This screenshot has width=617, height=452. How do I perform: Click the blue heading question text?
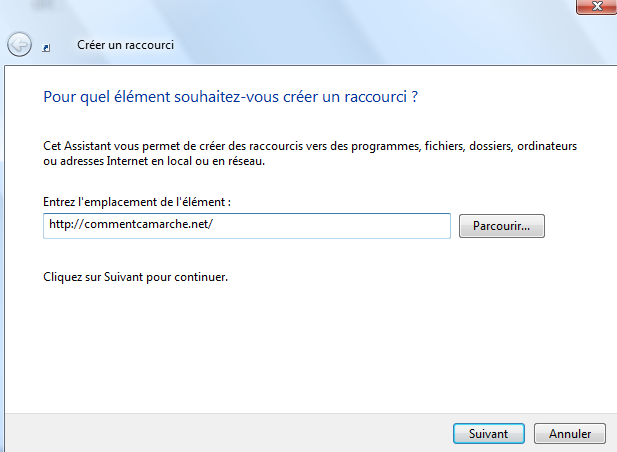tap(230, 98)
